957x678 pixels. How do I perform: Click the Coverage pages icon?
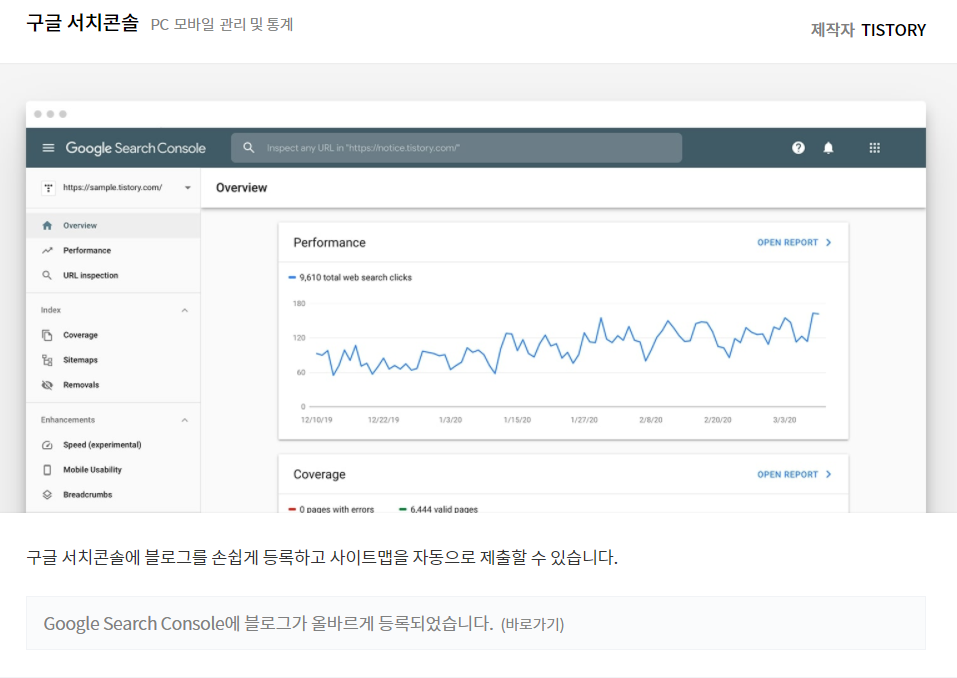click(47, 335)
